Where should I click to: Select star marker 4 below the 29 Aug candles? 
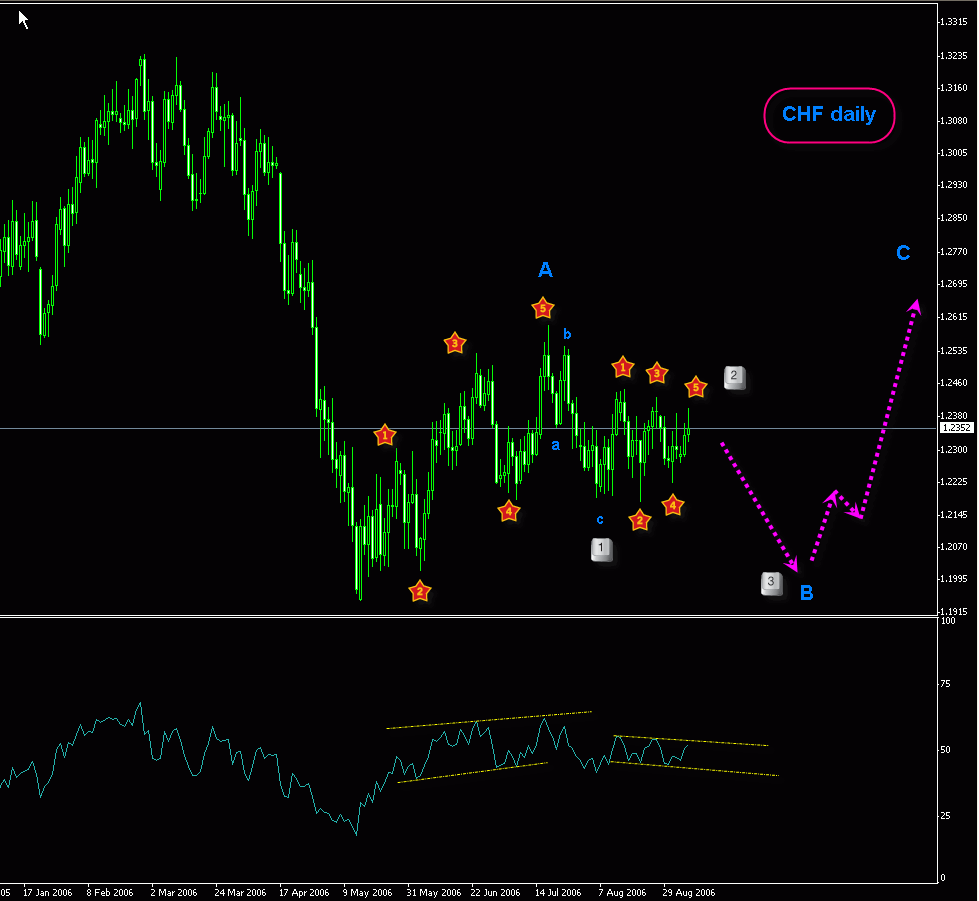coord(672,505)
